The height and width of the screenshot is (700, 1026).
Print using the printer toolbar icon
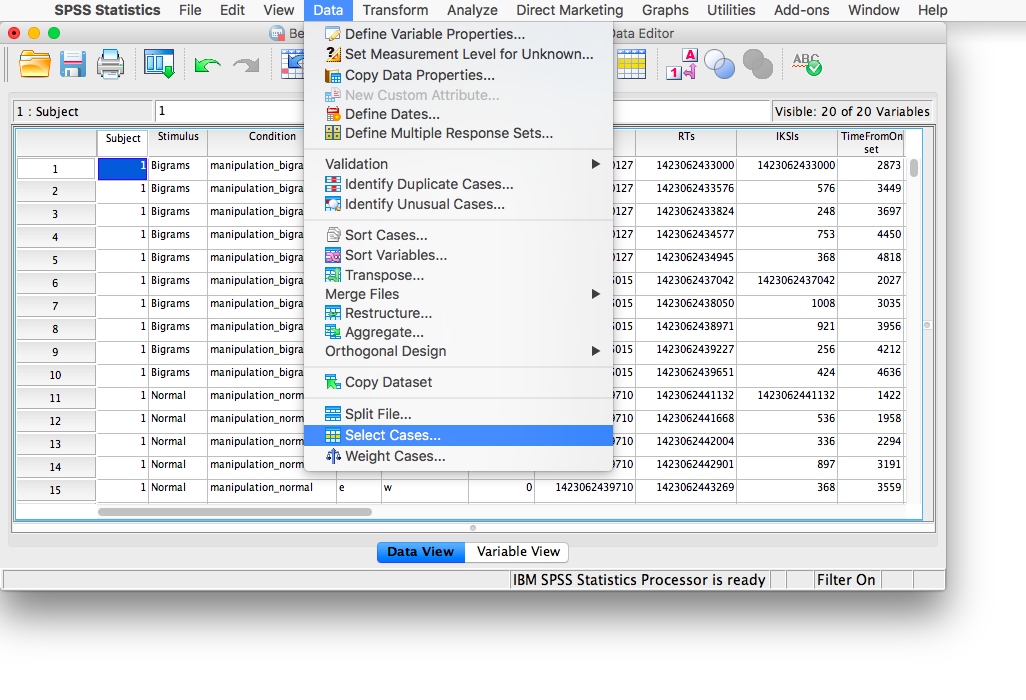pyautogui.click(x=110, y=64)
